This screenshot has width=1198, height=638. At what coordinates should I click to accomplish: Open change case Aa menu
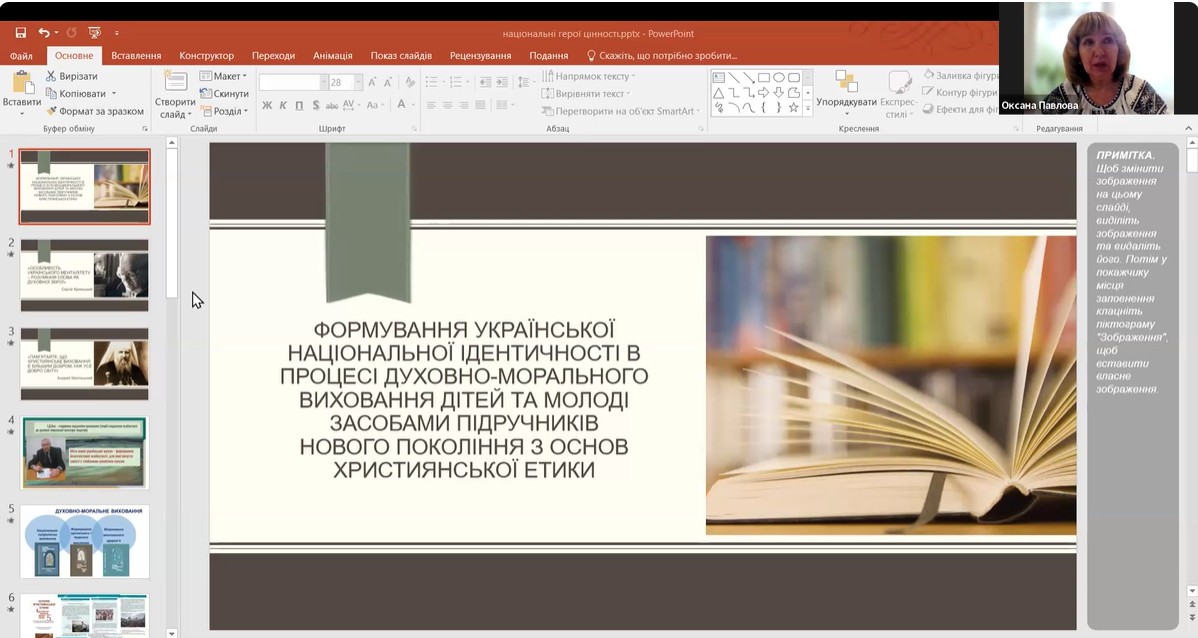tap(375, 105)
